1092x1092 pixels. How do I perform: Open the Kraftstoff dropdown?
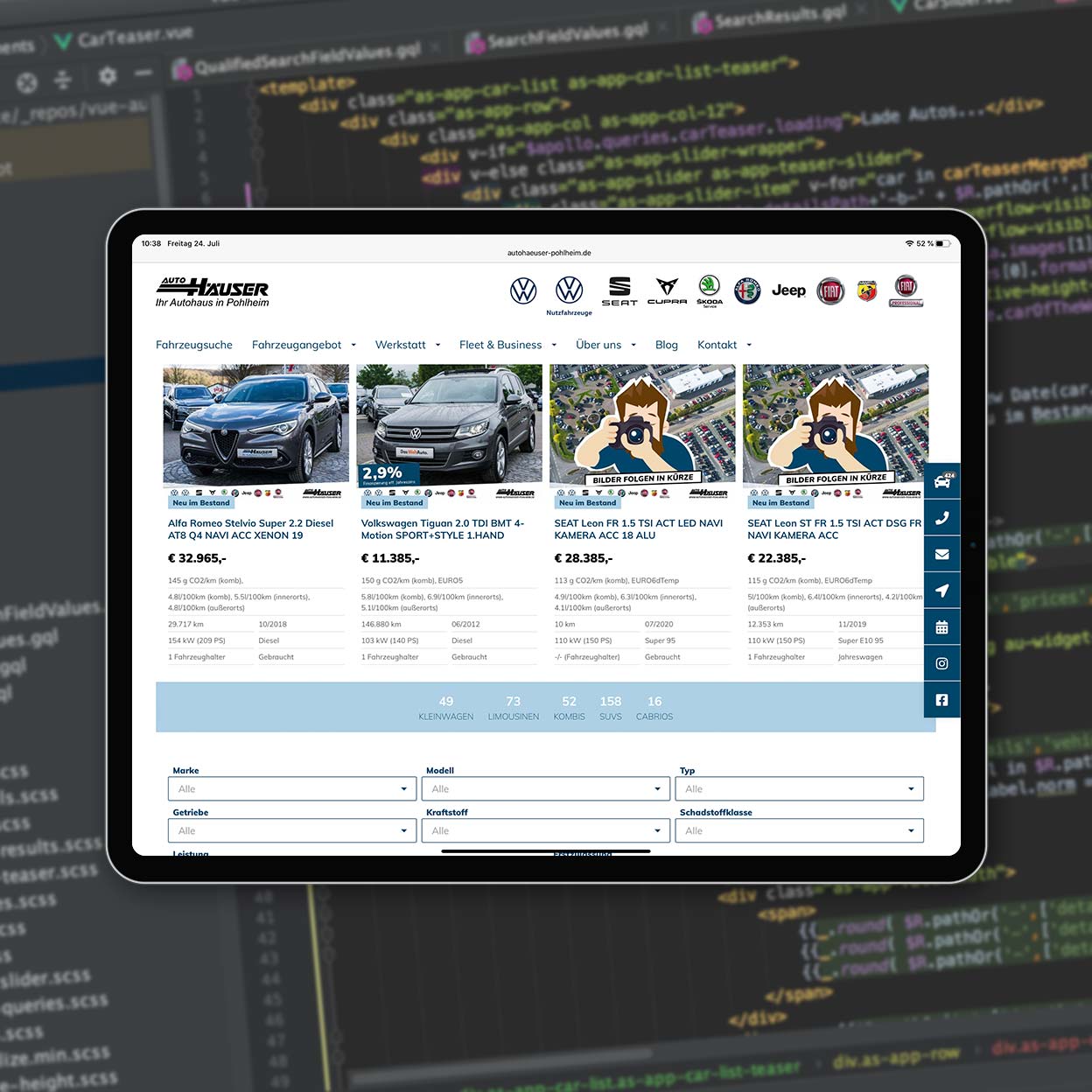(546, 830)
